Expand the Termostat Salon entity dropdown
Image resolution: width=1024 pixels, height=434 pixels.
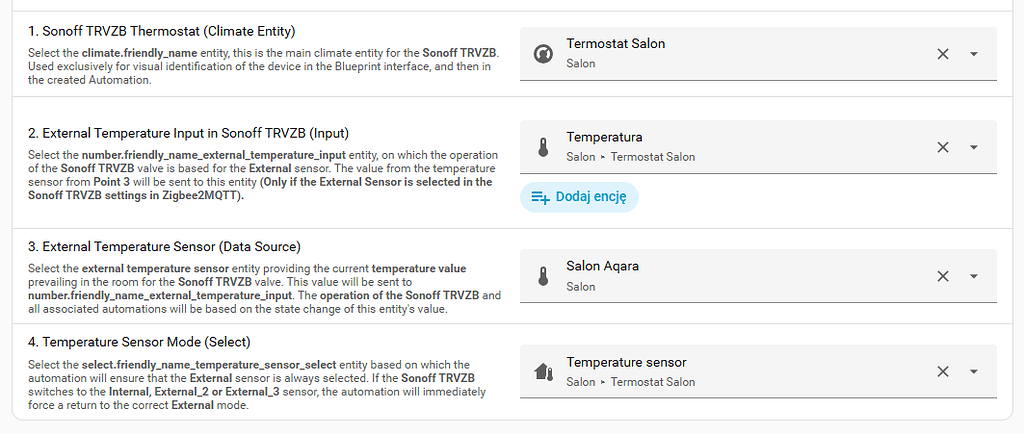[x=974, y=54]
